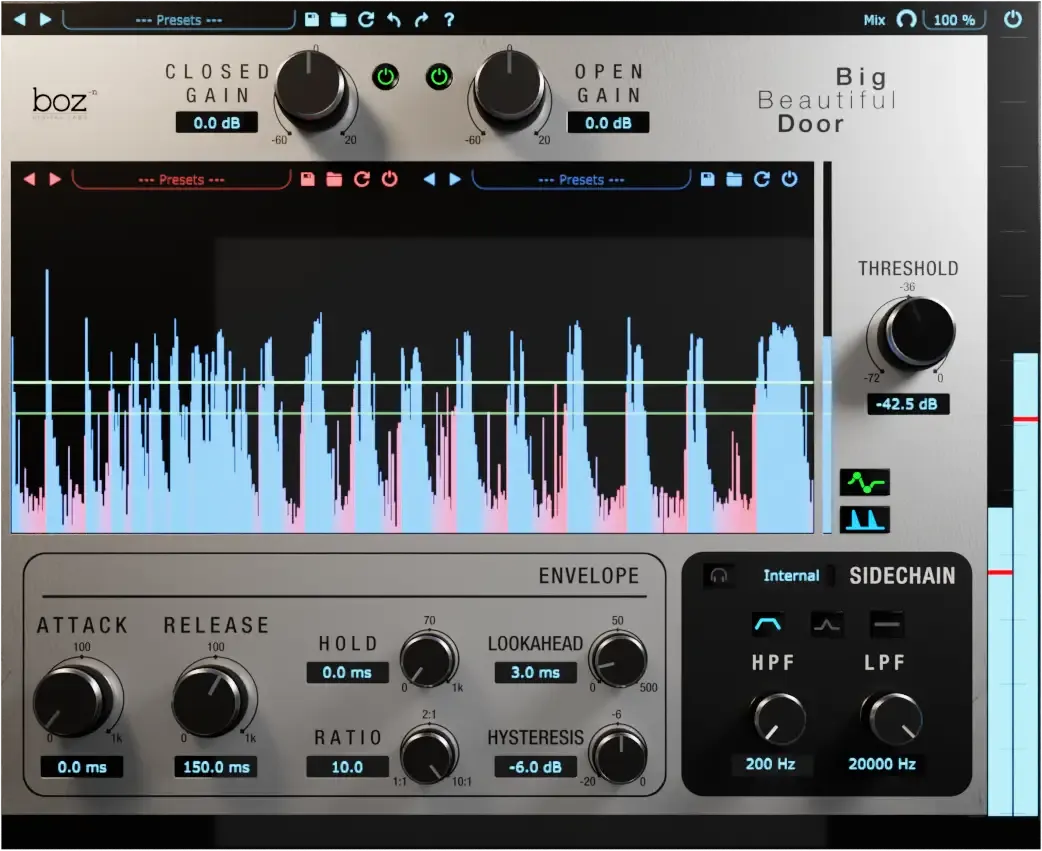Turn the Hold knob

pyautogui.click(x=428, y=660)
